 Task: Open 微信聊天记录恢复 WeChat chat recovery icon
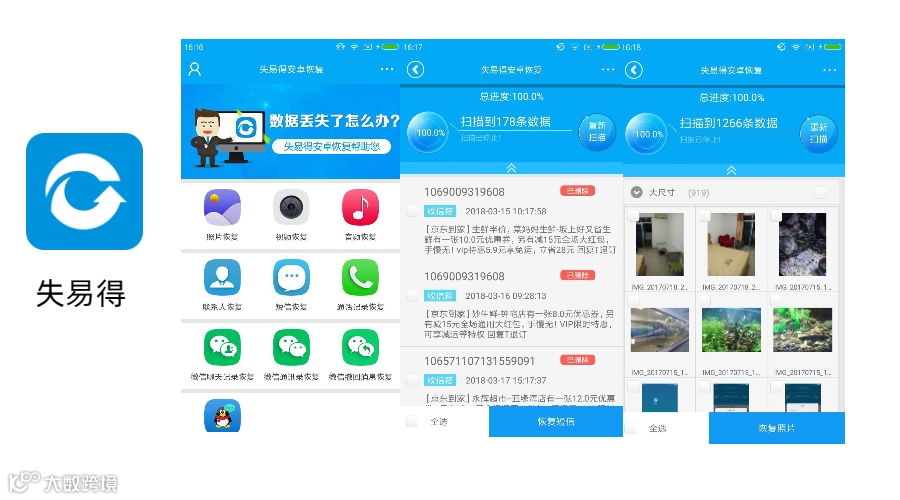coord(222,347)
